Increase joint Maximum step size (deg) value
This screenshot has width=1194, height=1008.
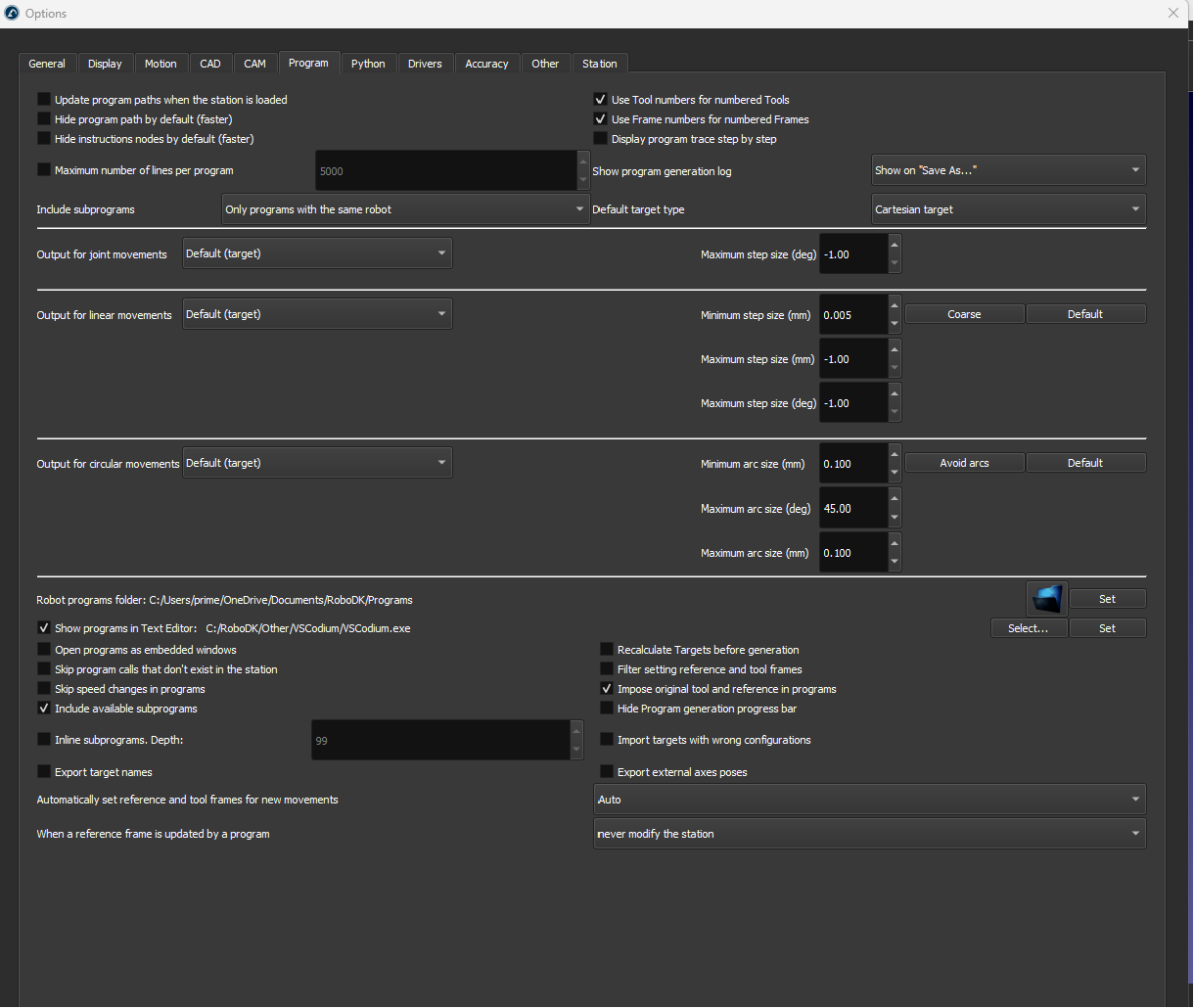(895, 244)
